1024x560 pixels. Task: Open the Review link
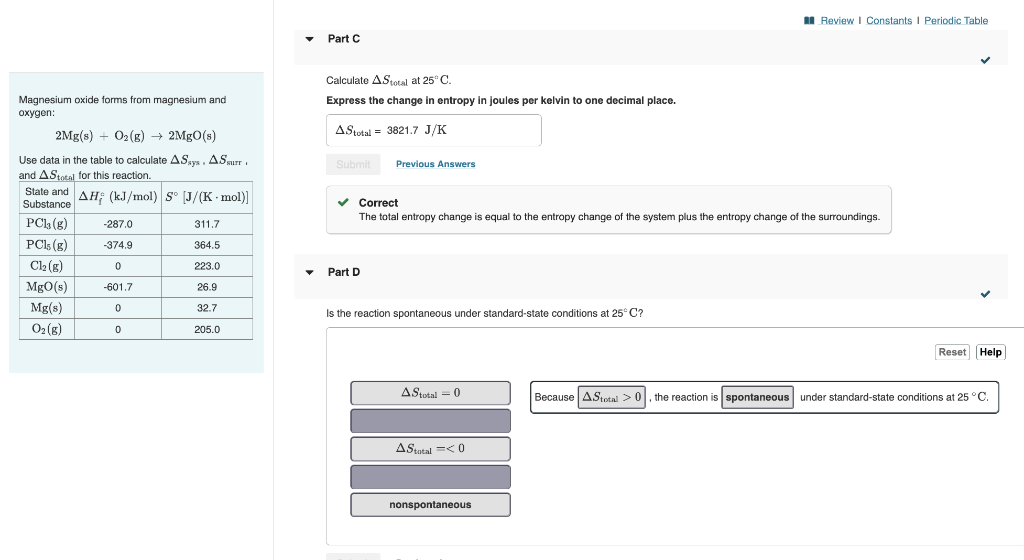(837, 21)
